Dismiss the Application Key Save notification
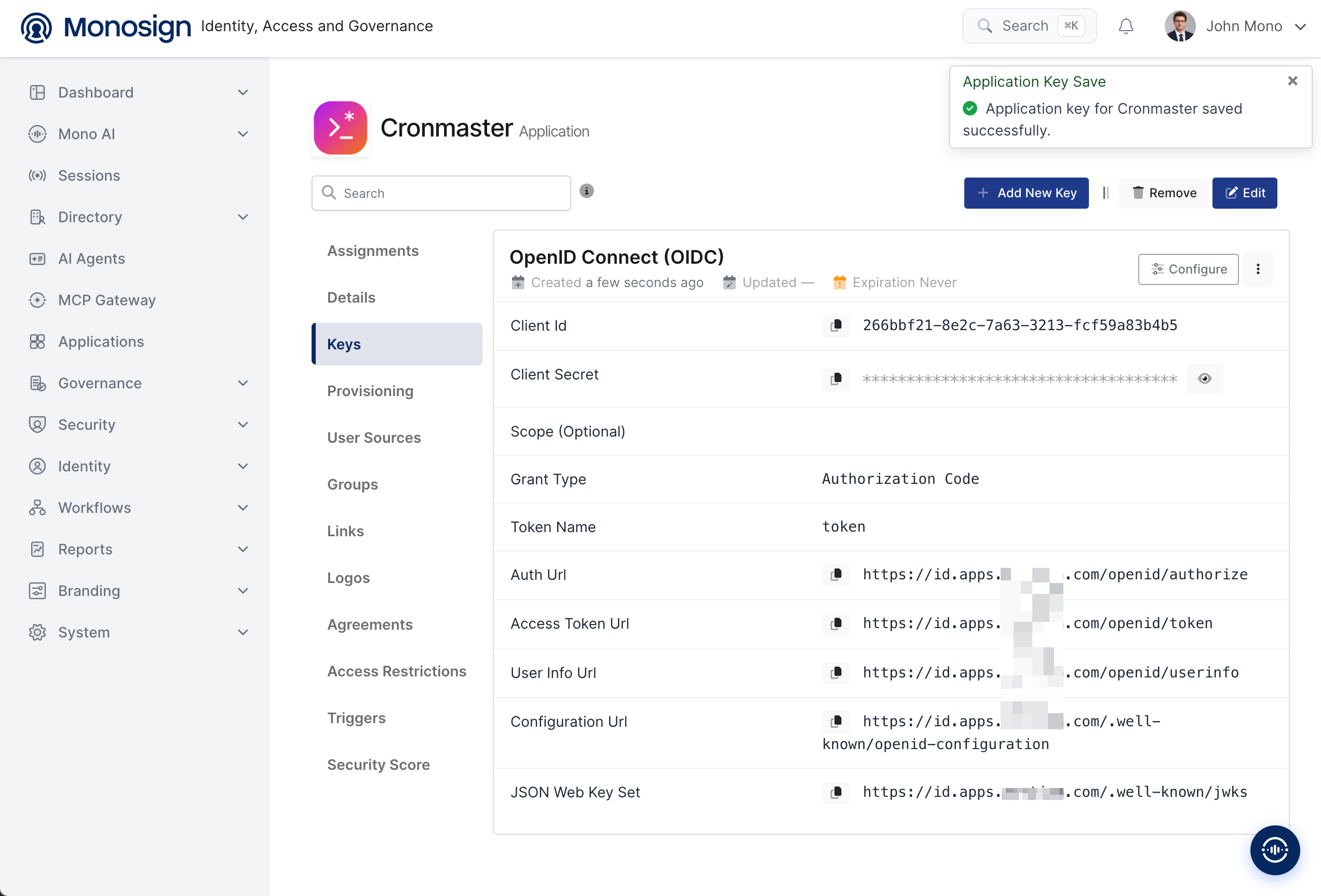This screenshot has width=1321, height=896. point(1292,82)
